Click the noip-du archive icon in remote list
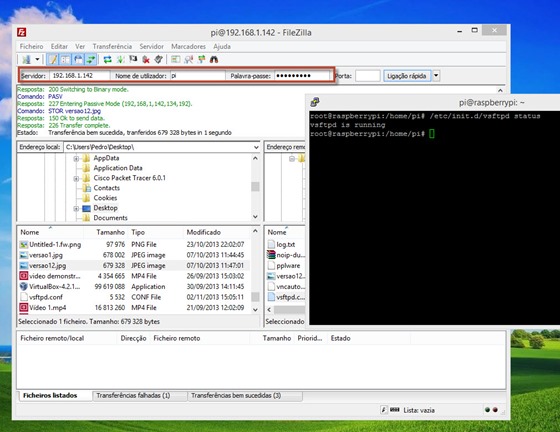The image size is (560, 432). click(271, 255)
